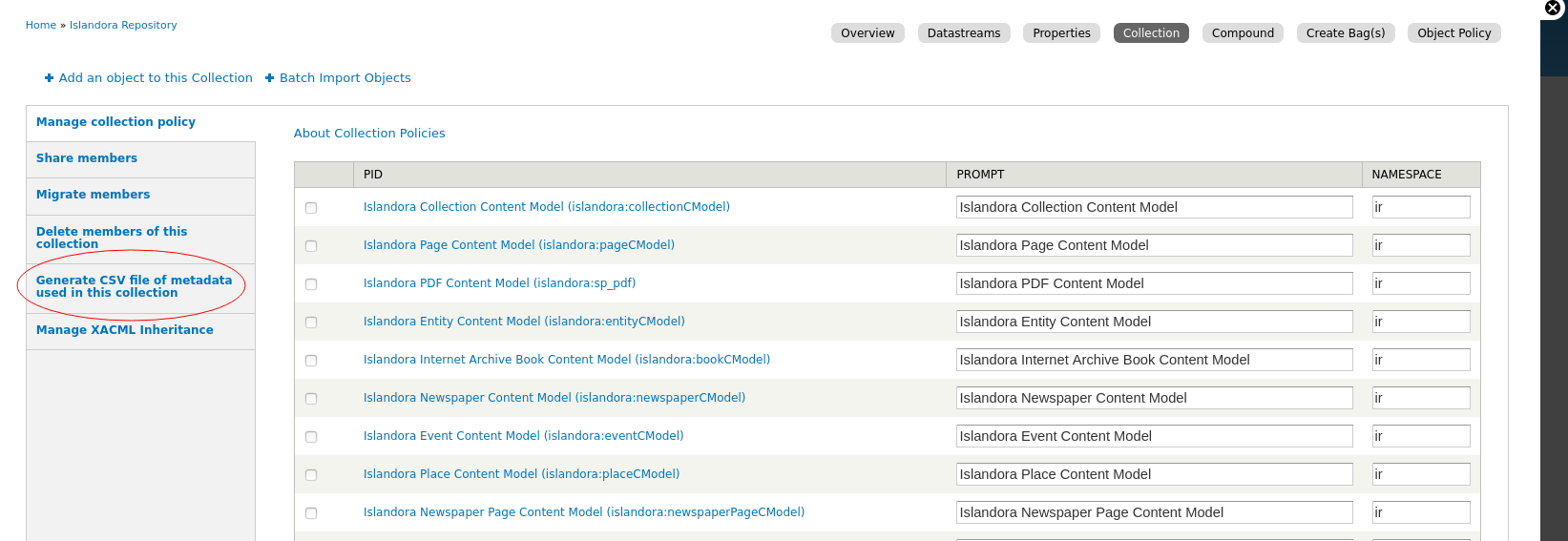Enable the Internet Archive Book Content Model checkbox
Image resolution: width=1568 pixels, height=541 pixels.
pyautogui.click(x=311, y=361)
